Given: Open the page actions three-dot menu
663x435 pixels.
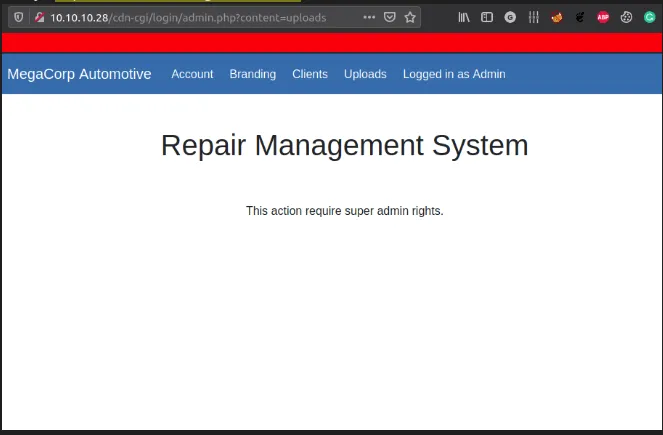Looking at the screenshot, I should (x=369, y=17).
